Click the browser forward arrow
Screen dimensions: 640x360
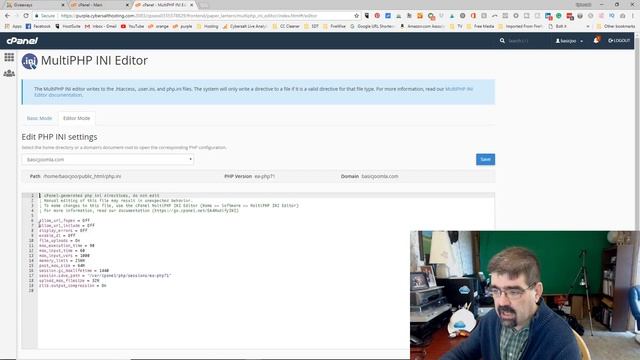coord(17,16)
